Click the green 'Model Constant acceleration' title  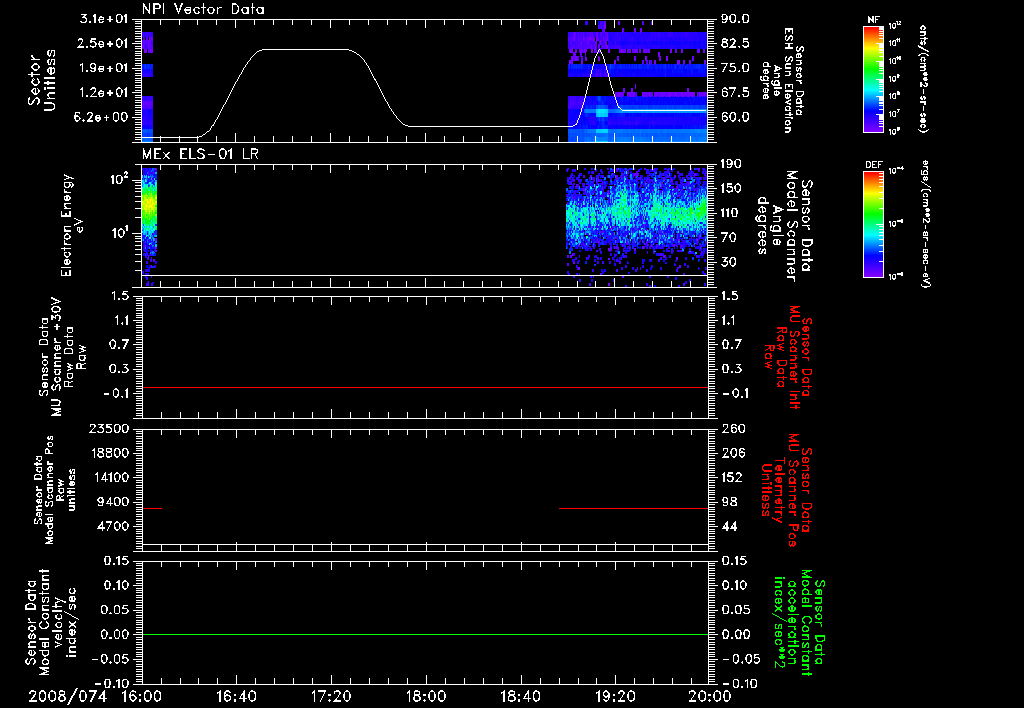(x=798, y=622)
